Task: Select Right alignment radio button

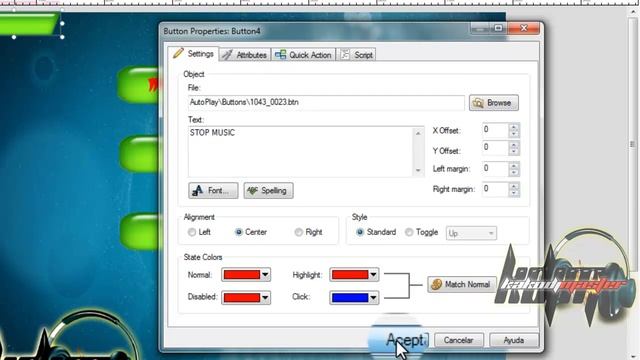Action: (x=298, y=232)
